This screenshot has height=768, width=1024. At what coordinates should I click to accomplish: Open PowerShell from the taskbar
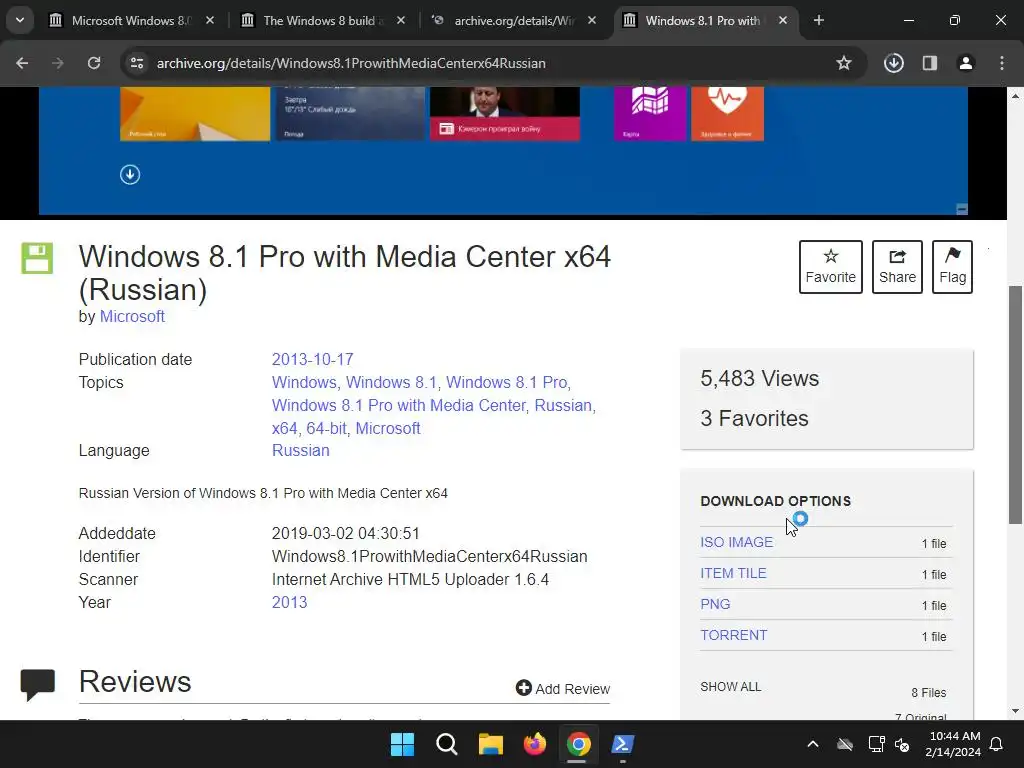click(x=622, y=744)
